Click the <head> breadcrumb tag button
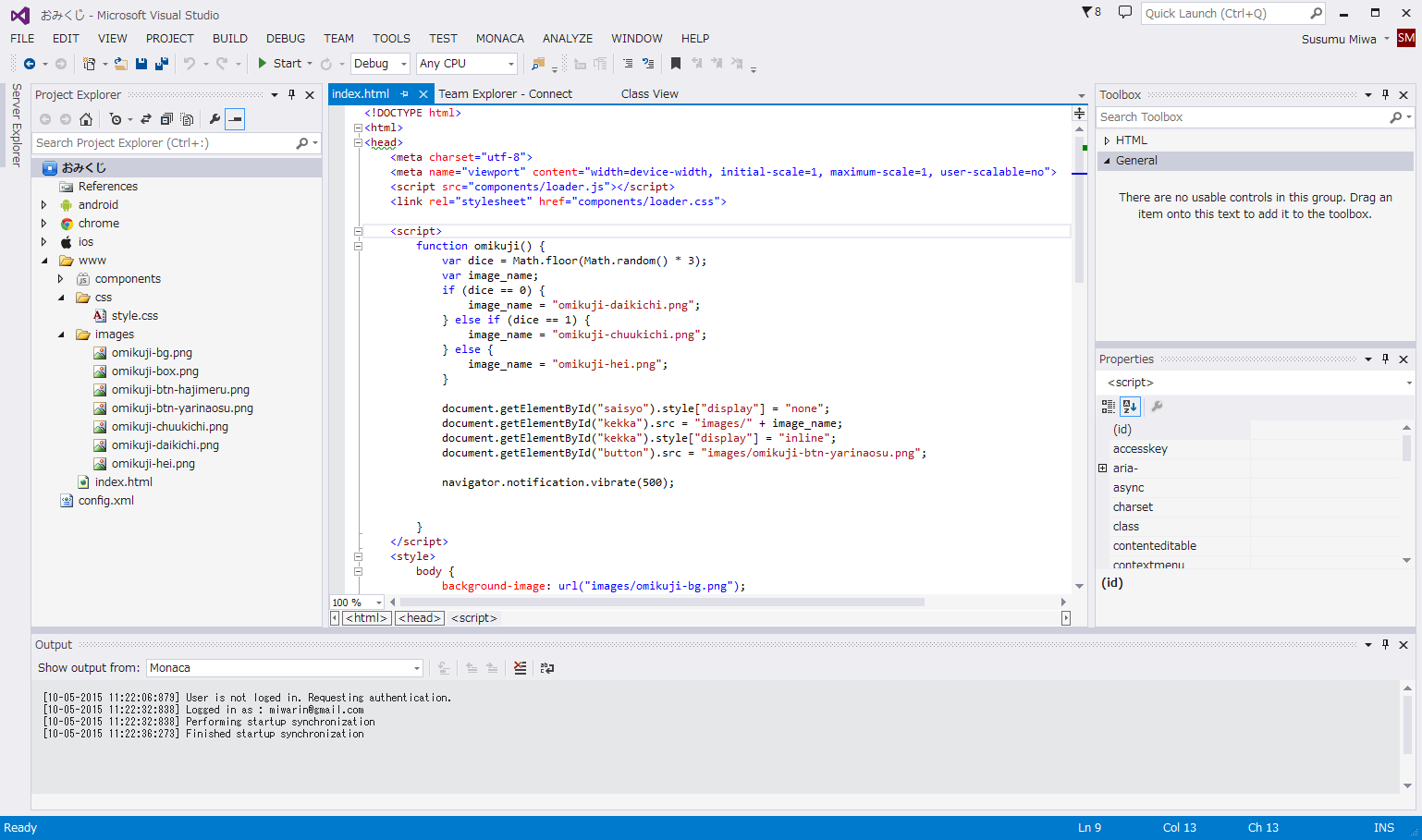The height and width of the screenshot is (840, 1422). tap(420, 618)
